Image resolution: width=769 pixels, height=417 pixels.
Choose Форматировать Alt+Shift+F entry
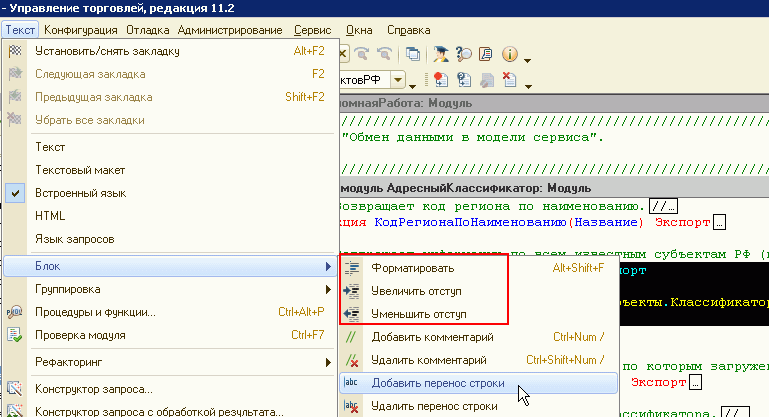[479, 268]
